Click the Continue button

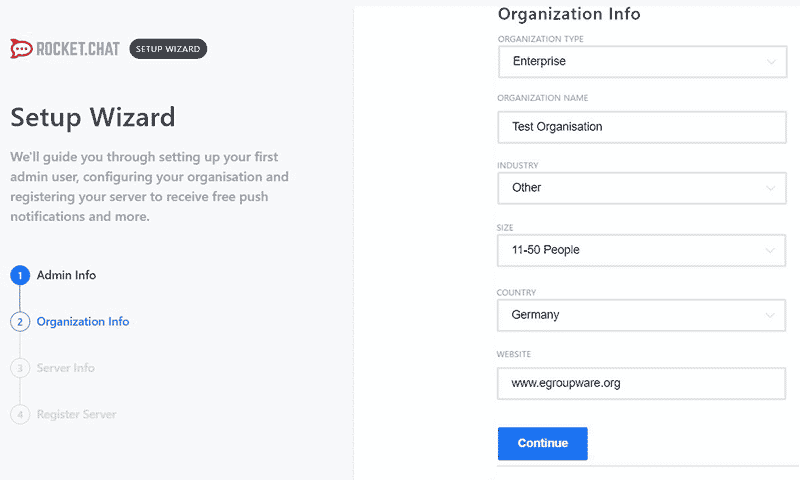point(542,443)
